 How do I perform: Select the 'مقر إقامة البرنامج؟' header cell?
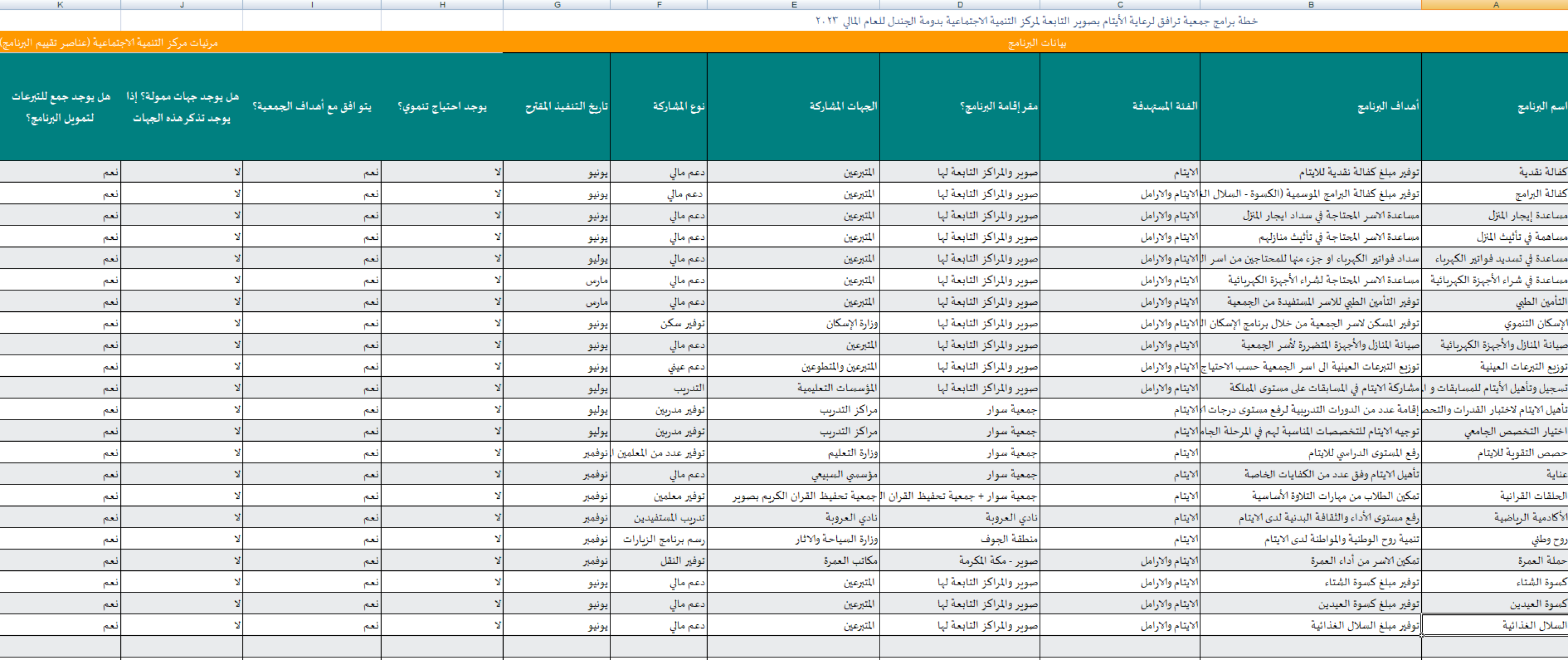(x=960, y=107)
